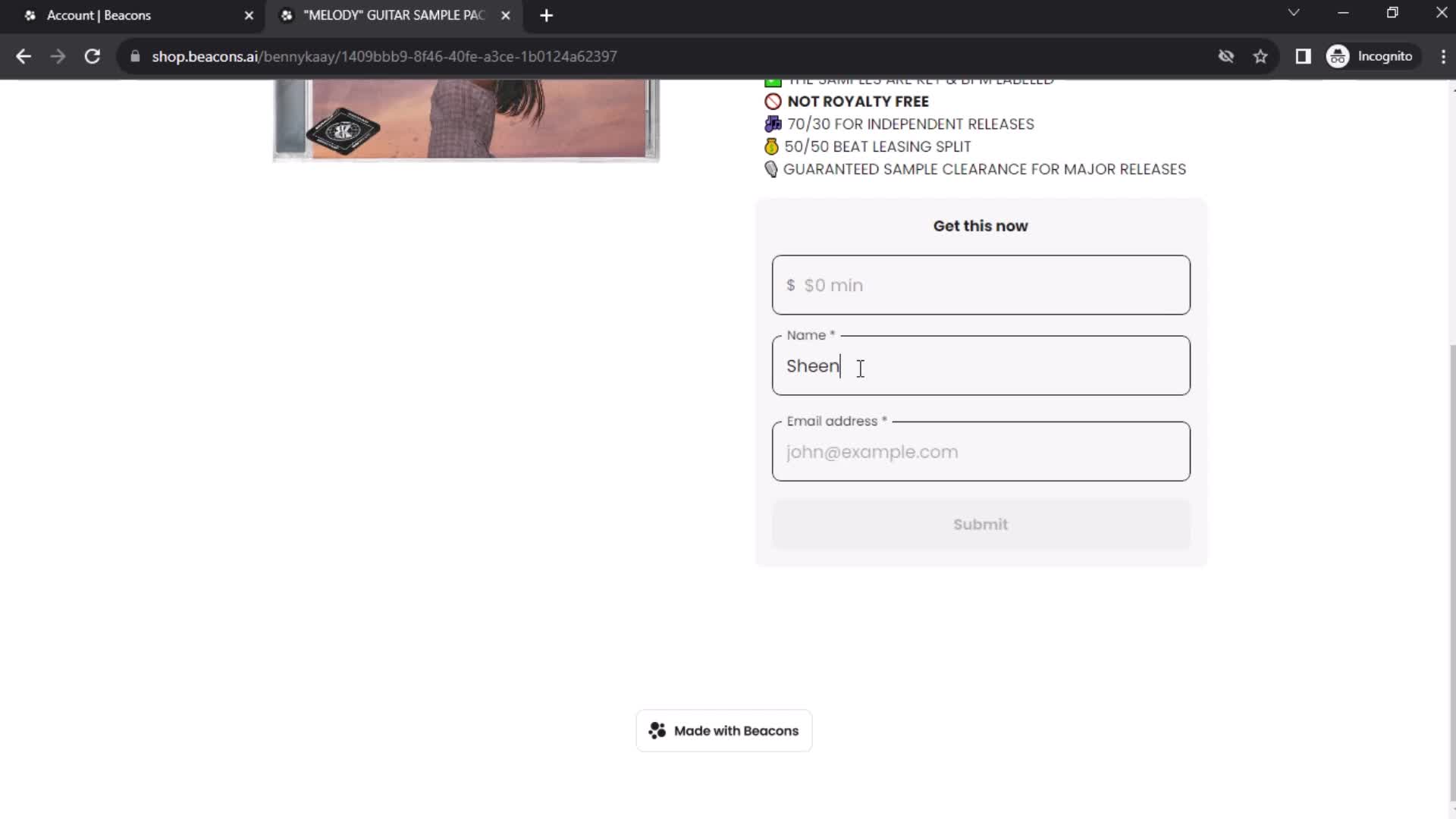Click the back navigation arrow
The image size is (1456, 819).
[24, 56]
